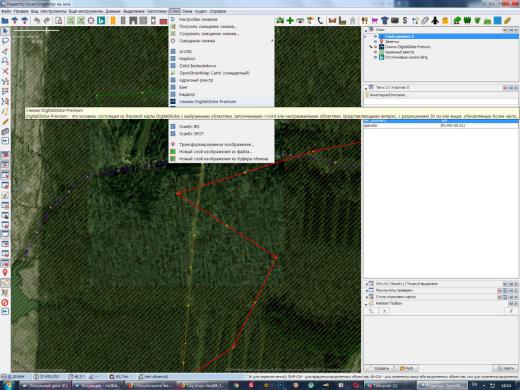Collapse the Relation Toolbox panel

pyautogui.click(x=367, y=304)
